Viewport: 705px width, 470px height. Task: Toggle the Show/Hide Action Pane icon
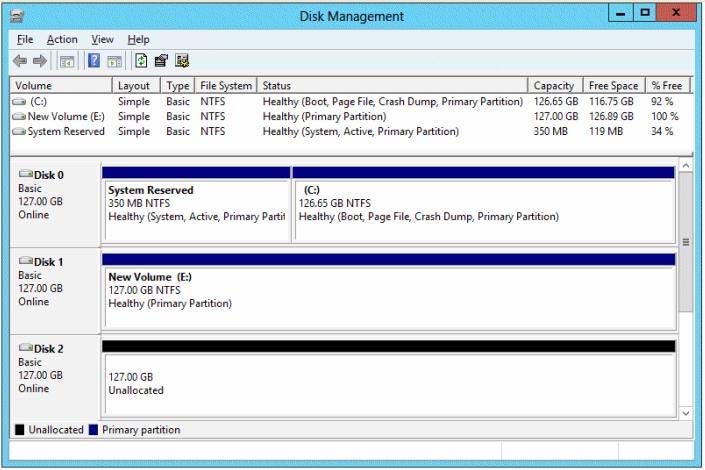pyautogui.click(x=115, y=61)
